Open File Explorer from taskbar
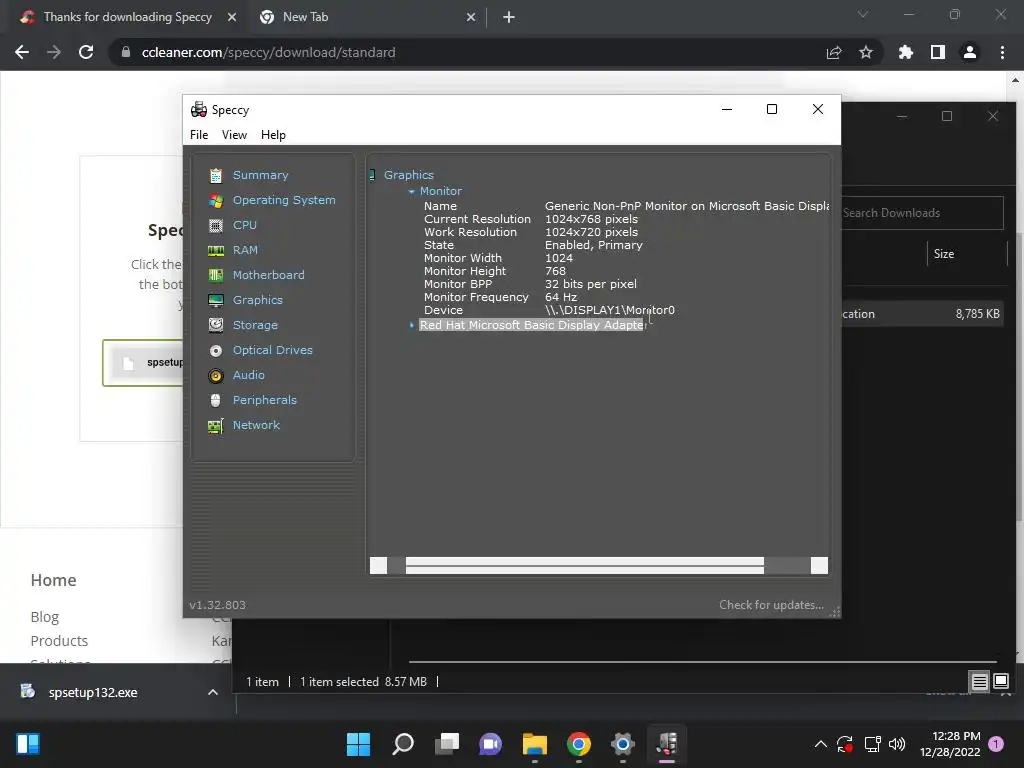 click(x=534, y=744)
